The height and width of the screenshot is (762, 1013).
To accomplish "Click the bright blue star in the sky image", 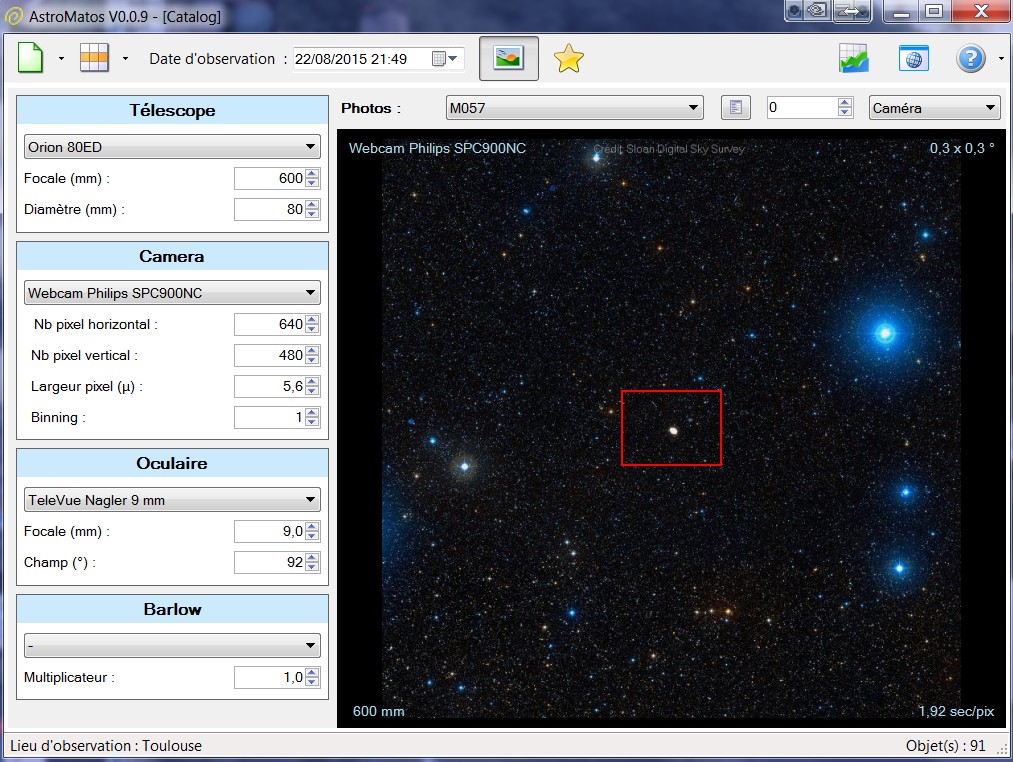I will point(885,333).
